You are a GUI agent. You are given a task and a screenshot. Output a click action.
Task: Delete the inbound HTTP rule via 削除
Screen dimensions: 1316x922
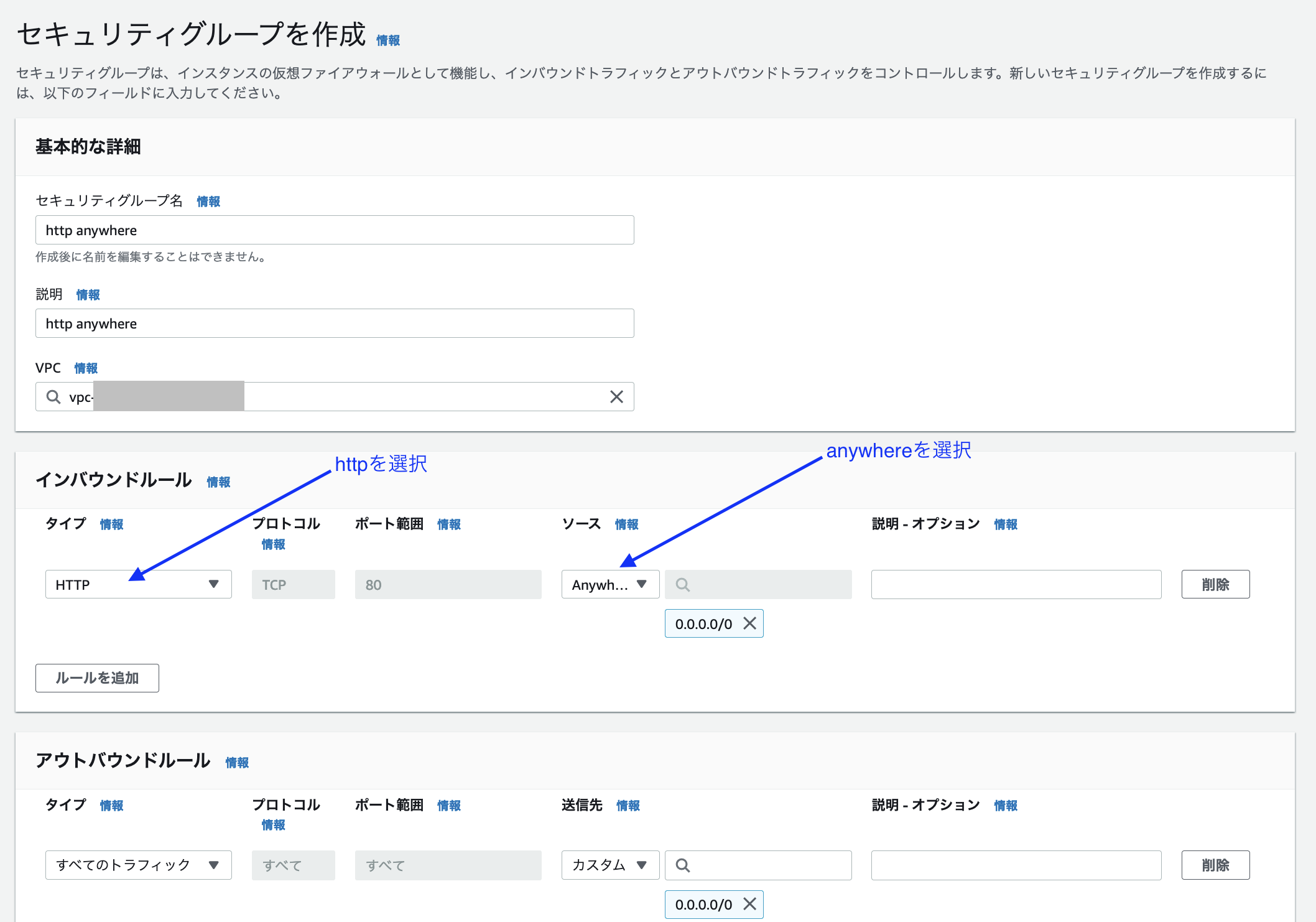click(1215, 584)
